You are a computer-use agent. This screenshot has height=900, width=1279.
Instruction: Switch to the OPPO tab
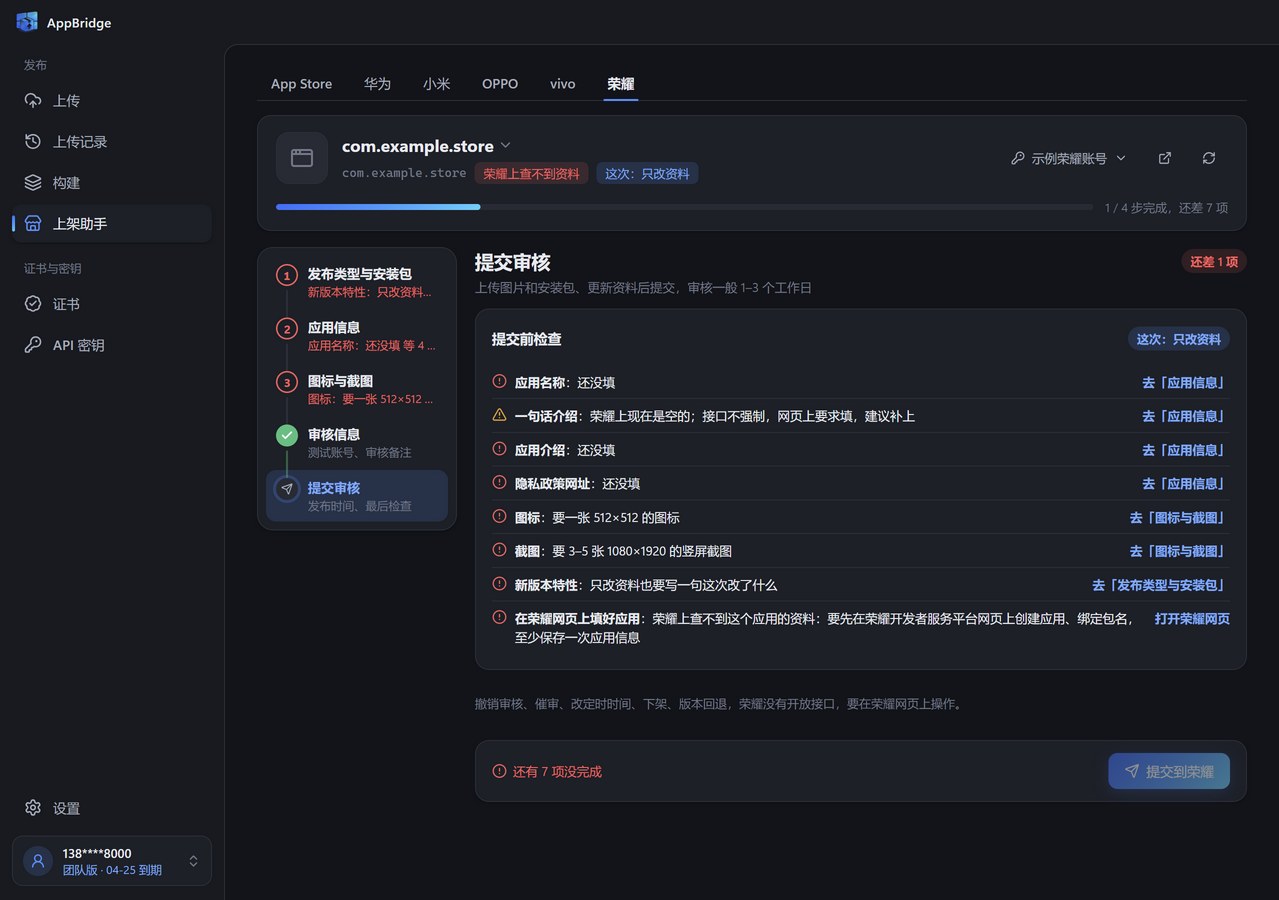500,84
